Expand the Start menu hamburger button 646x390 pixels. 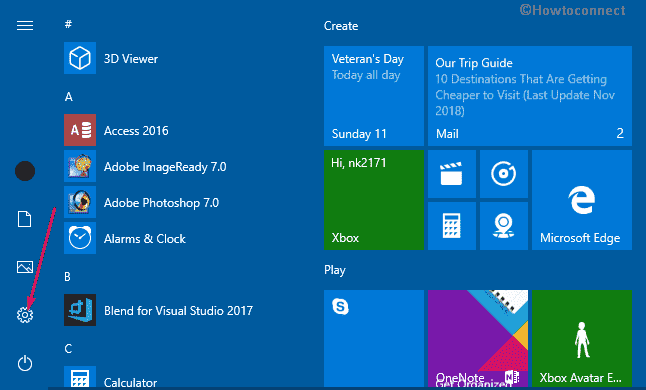(25, 26)
